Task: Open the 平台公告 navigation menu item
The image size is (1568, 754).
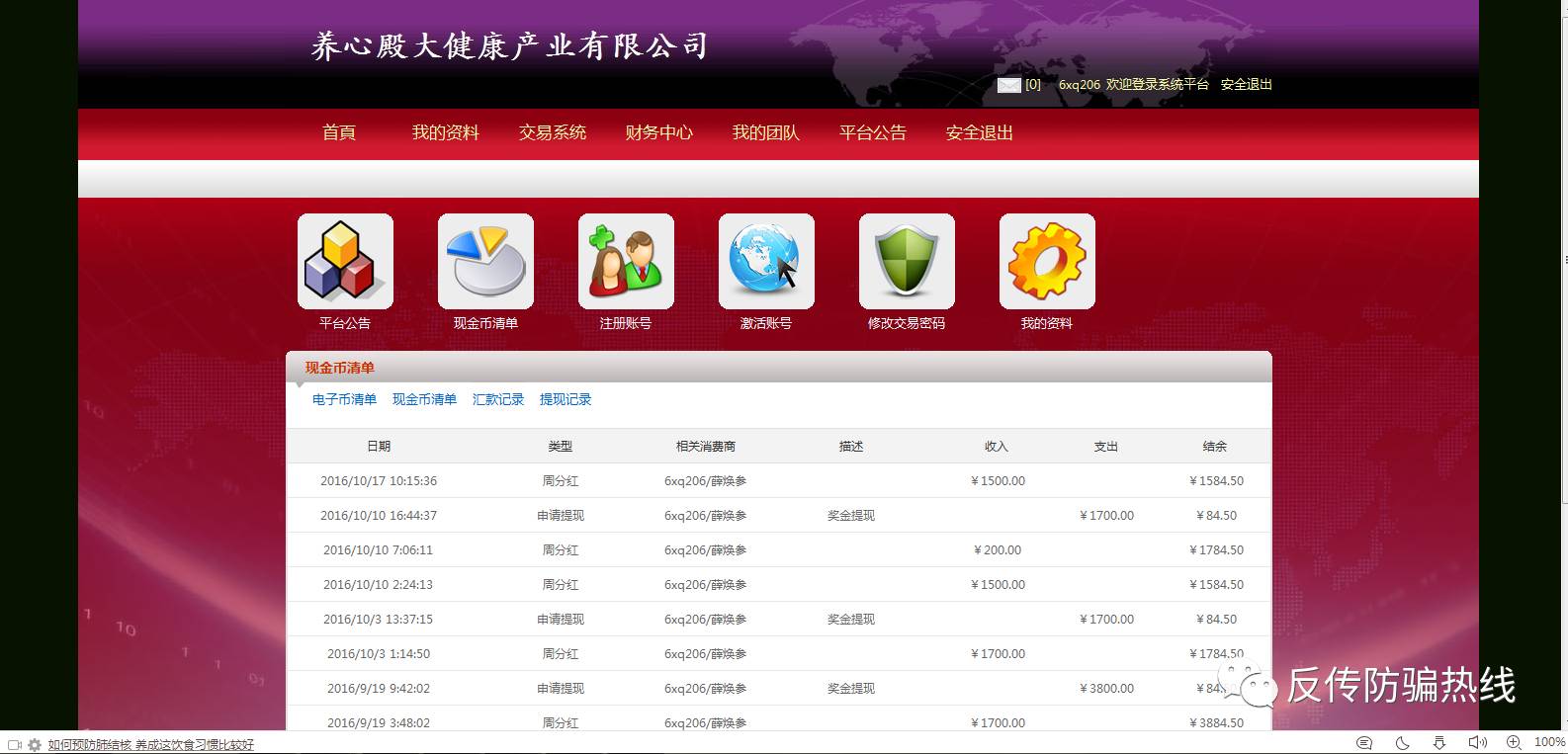Action: pos(873,132)
